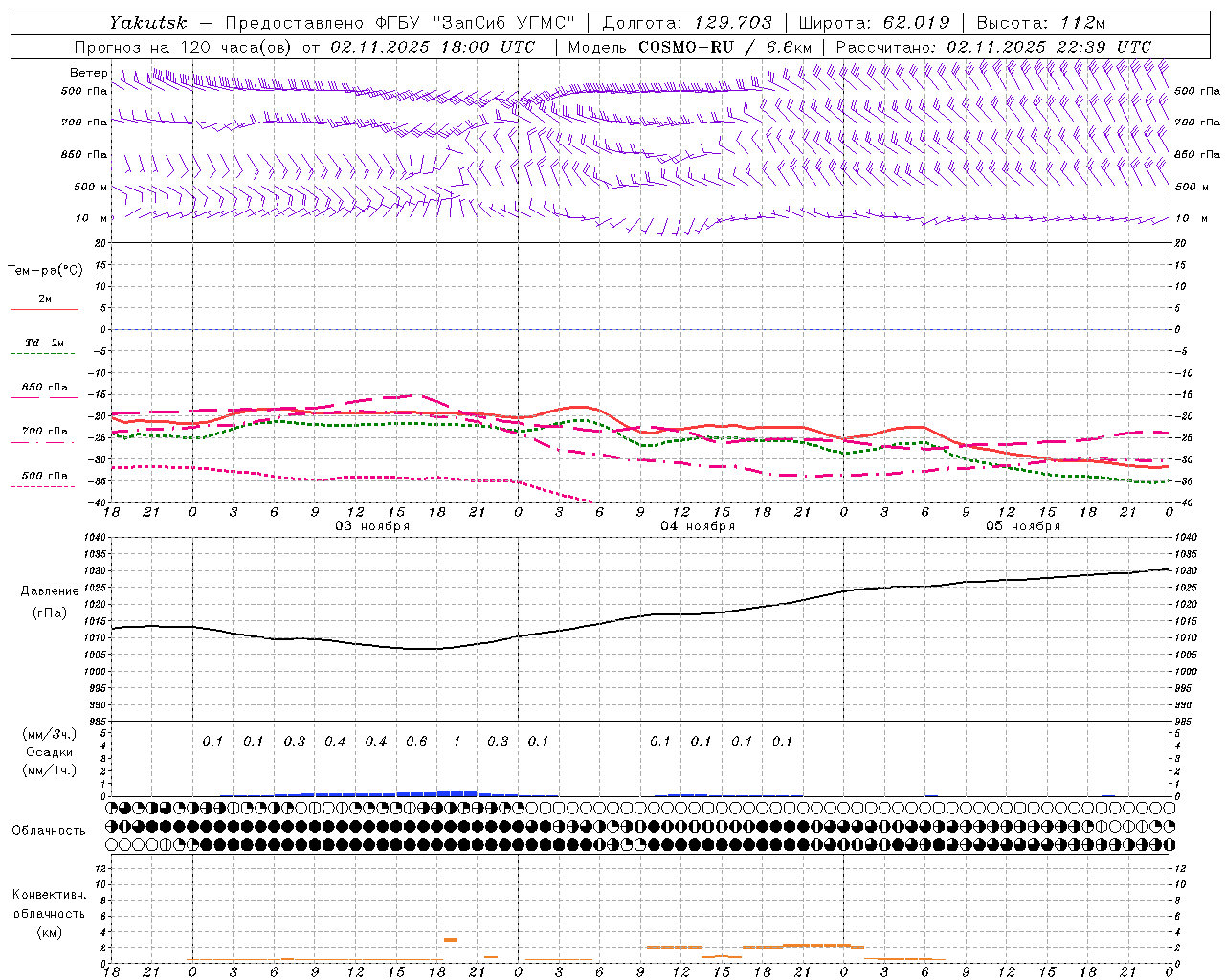Click the 05 ноября date label
1225x980 pixels.
coord(1023,526)
